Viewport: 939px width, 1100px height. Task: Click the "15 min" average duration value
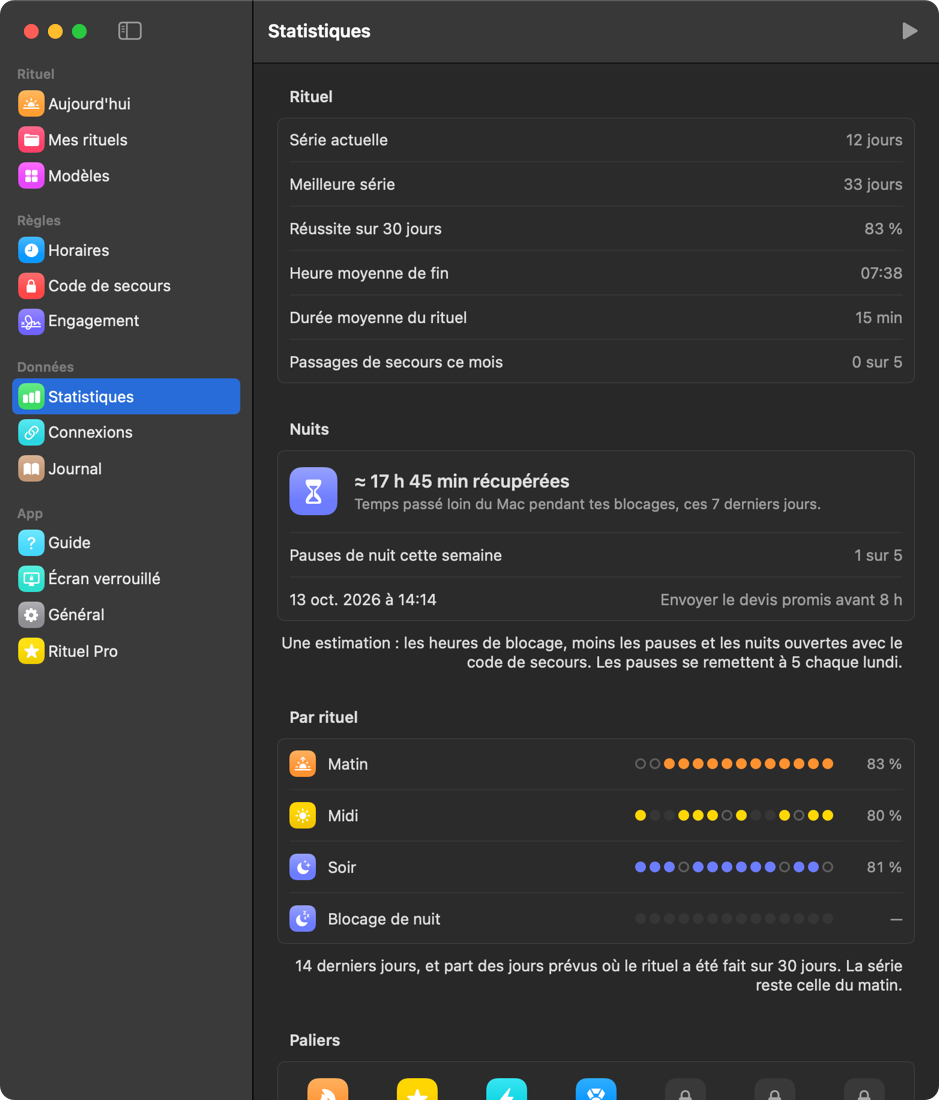879,318
